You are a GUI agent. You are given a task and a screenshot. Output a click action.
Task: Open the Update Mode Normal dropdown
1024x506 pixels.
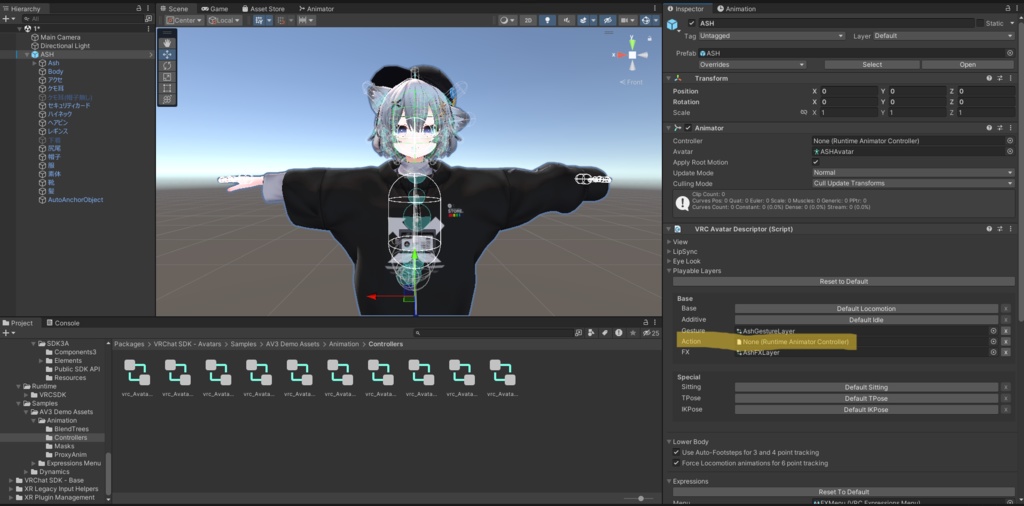pos(913,173)
